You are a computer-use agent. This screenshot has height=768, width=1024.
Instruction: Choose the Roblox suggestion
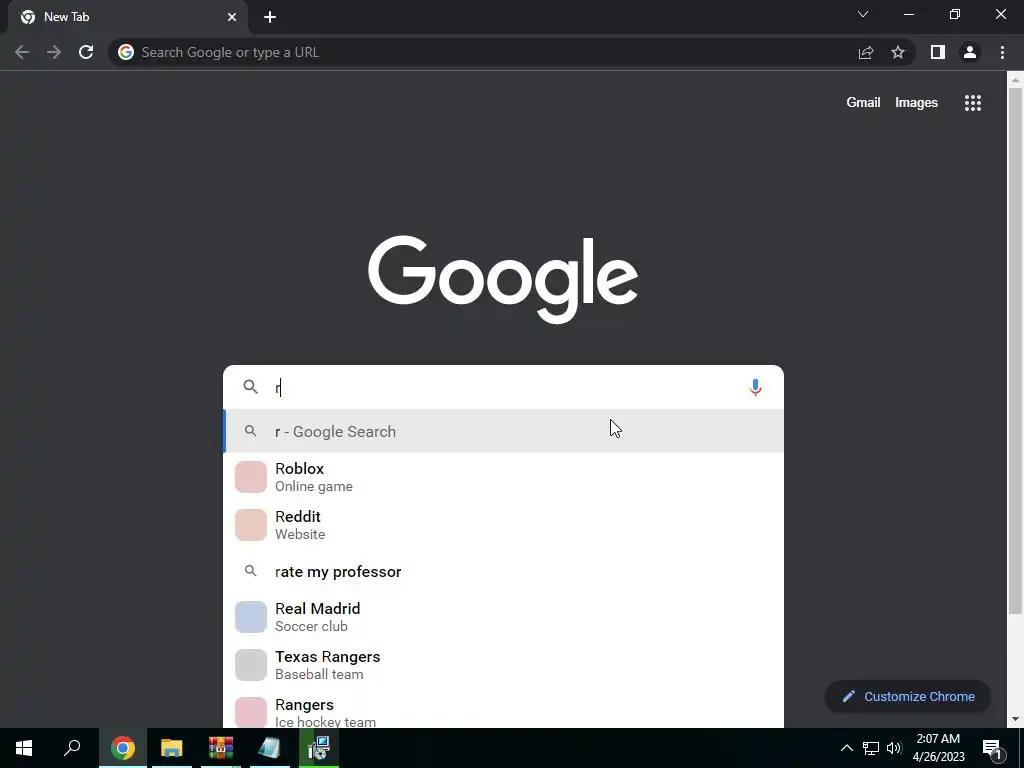(504, 477)
